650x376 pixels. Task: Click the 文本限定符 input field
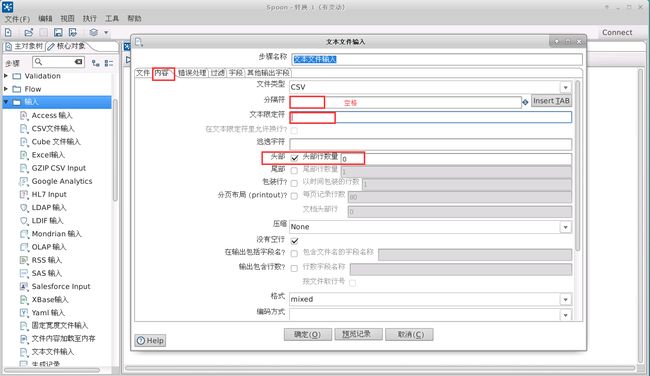point(430,117)
